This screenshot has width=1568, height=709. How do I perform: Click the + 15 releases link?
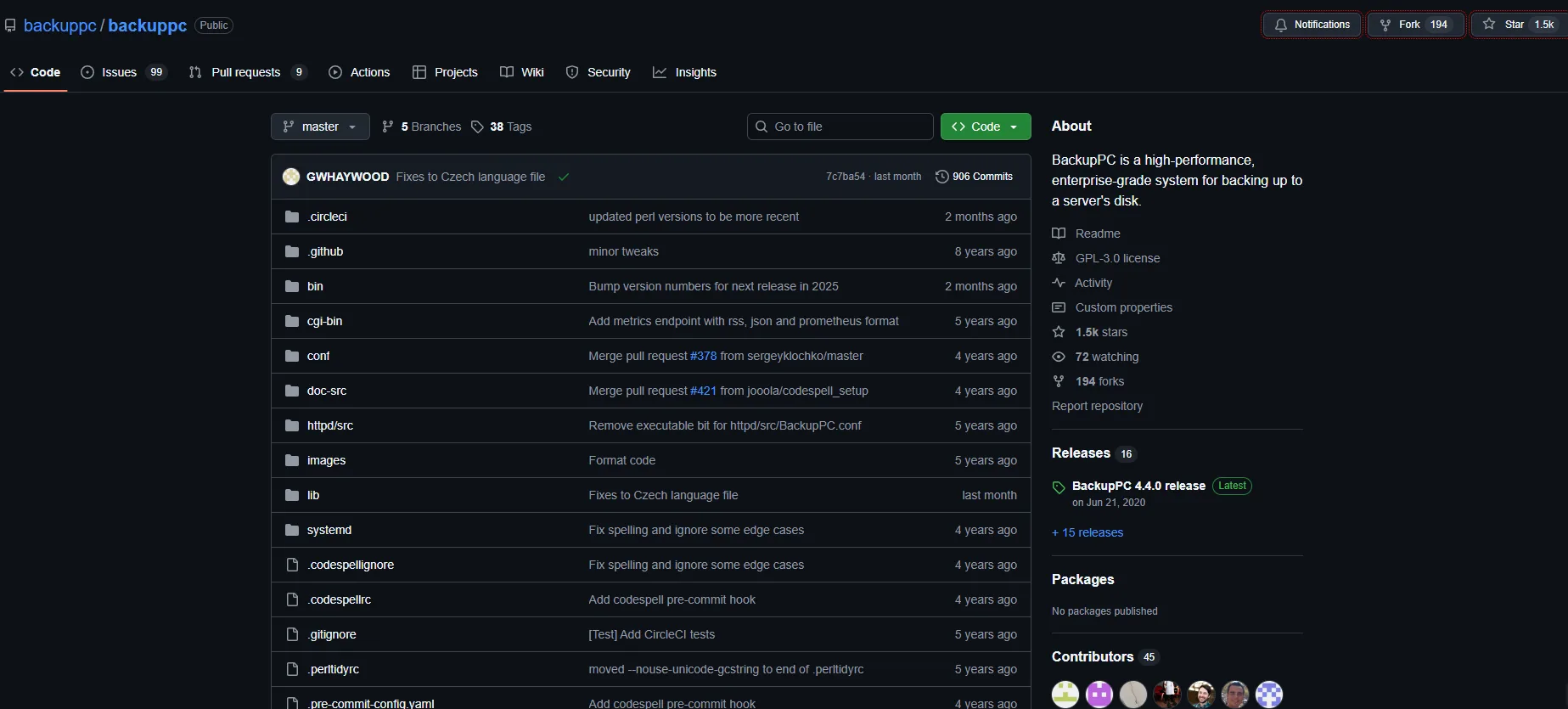[x=1087, y=532]
